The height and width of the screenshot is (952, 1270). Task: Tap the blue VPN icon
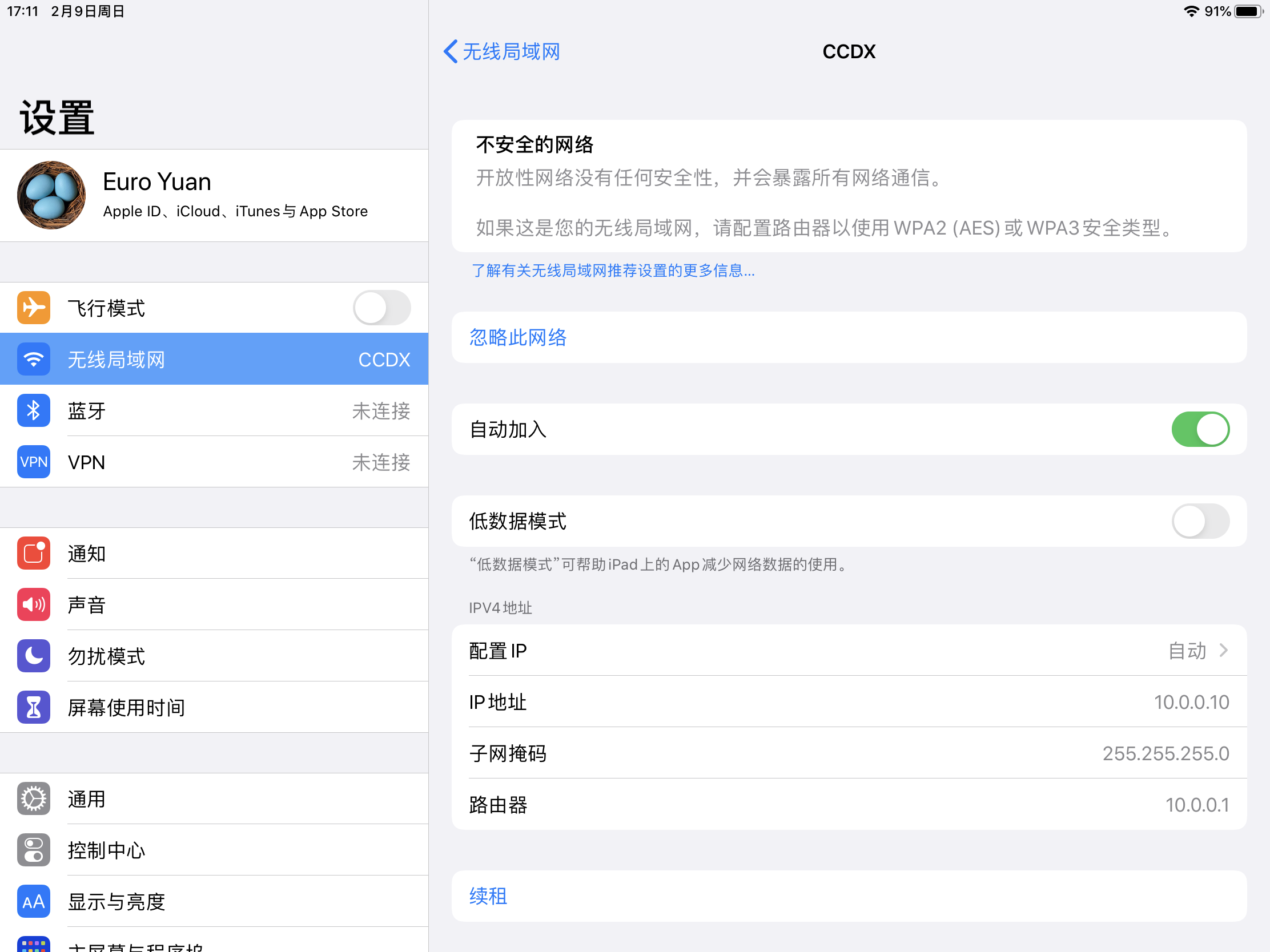point(33,462)
